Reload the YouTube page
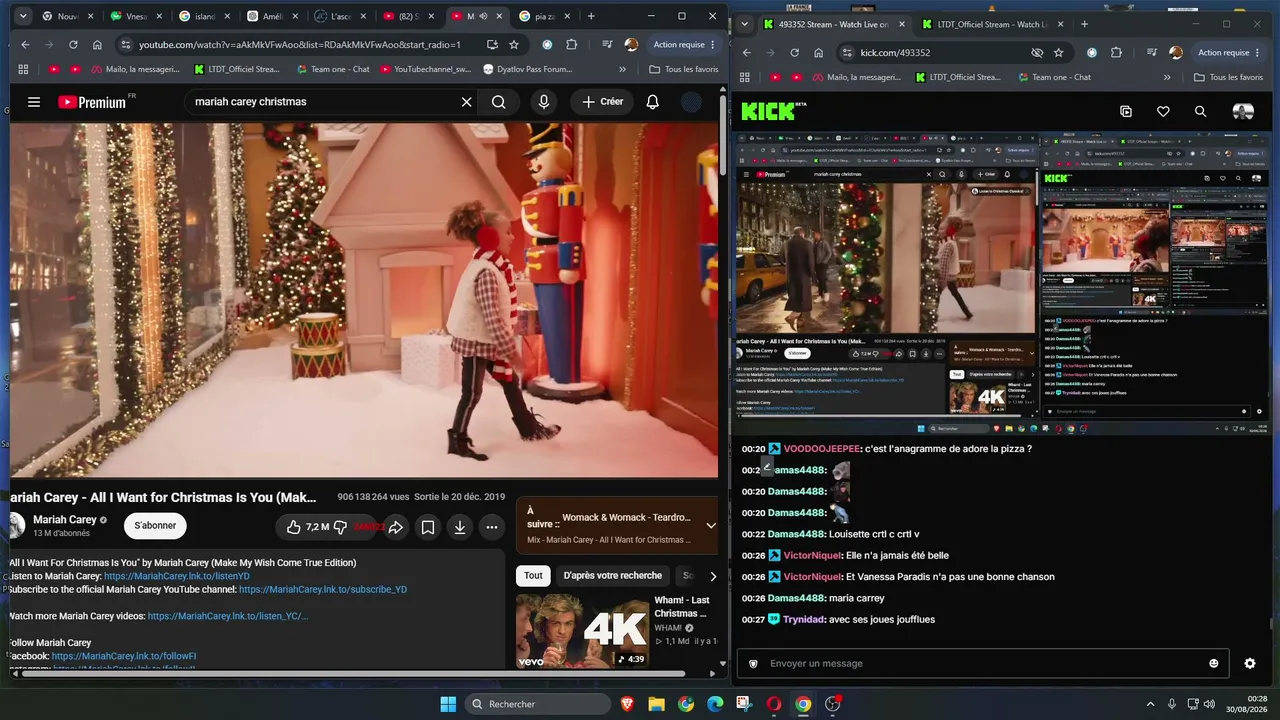The height and width of the screenshot is (720, 1280). [x=73, y=45]
